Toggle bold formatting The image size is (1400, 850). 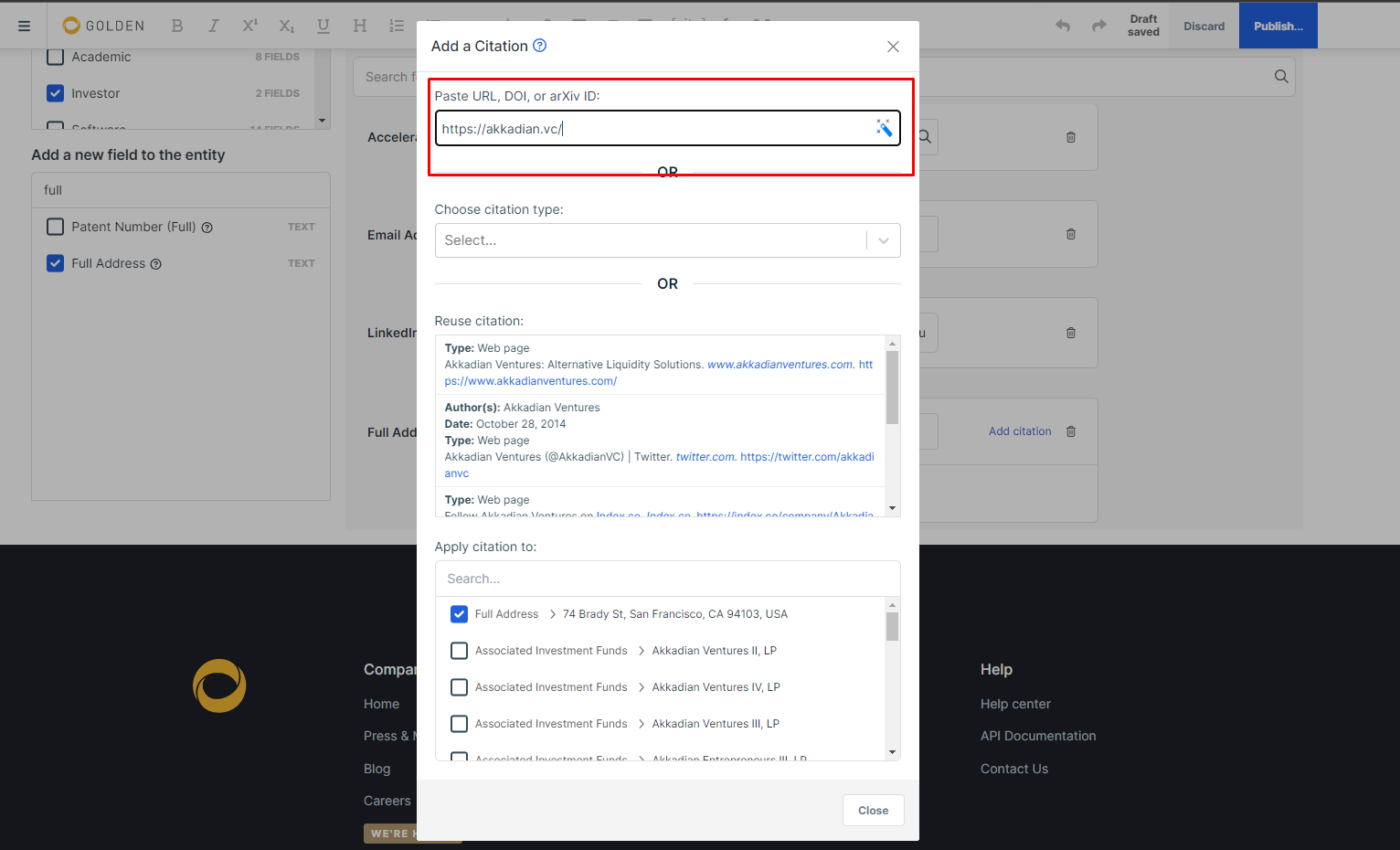(177, 26)
